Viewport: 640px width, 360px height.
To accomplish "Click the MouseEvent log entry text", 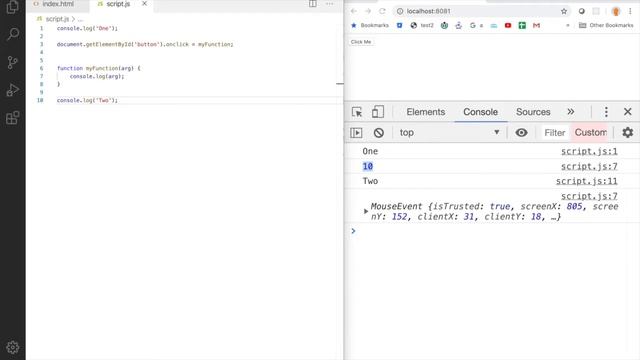I will pyautogui.click(x=494, y=211).
